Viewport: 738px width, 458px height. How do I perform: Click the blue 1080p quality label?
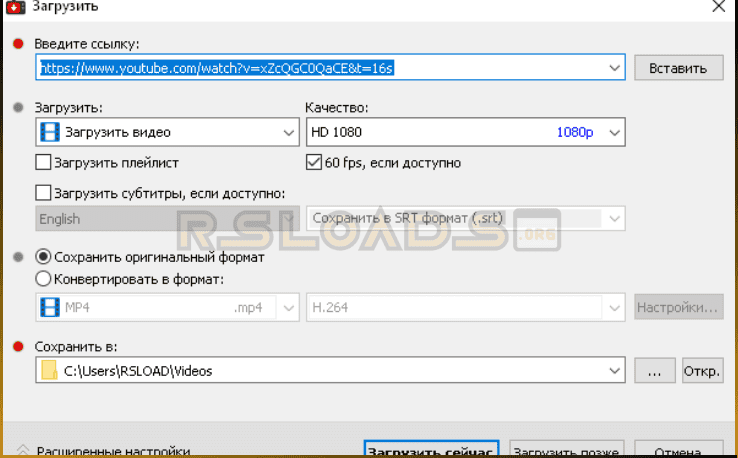[575, 132]
